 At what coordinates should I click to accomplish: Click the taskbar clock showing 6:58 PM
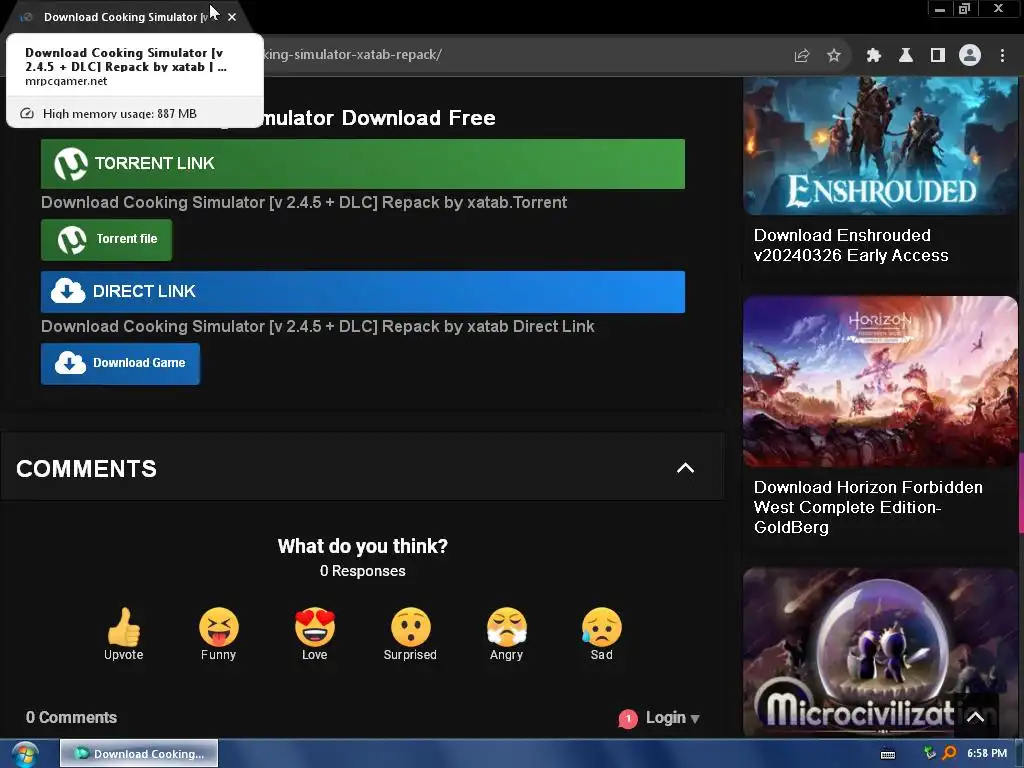point(987,754)
